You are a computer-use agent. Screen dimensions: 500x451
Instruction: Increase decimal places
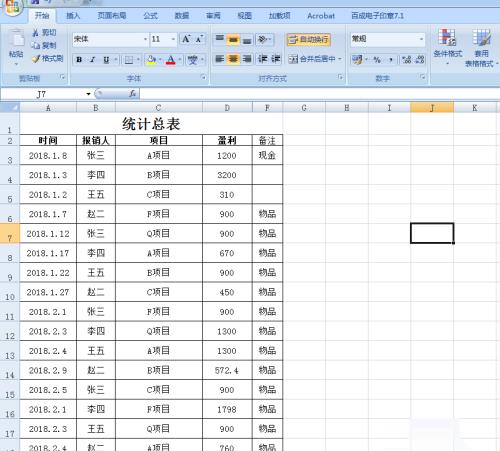pyautogui.click(x=406, y=60)
